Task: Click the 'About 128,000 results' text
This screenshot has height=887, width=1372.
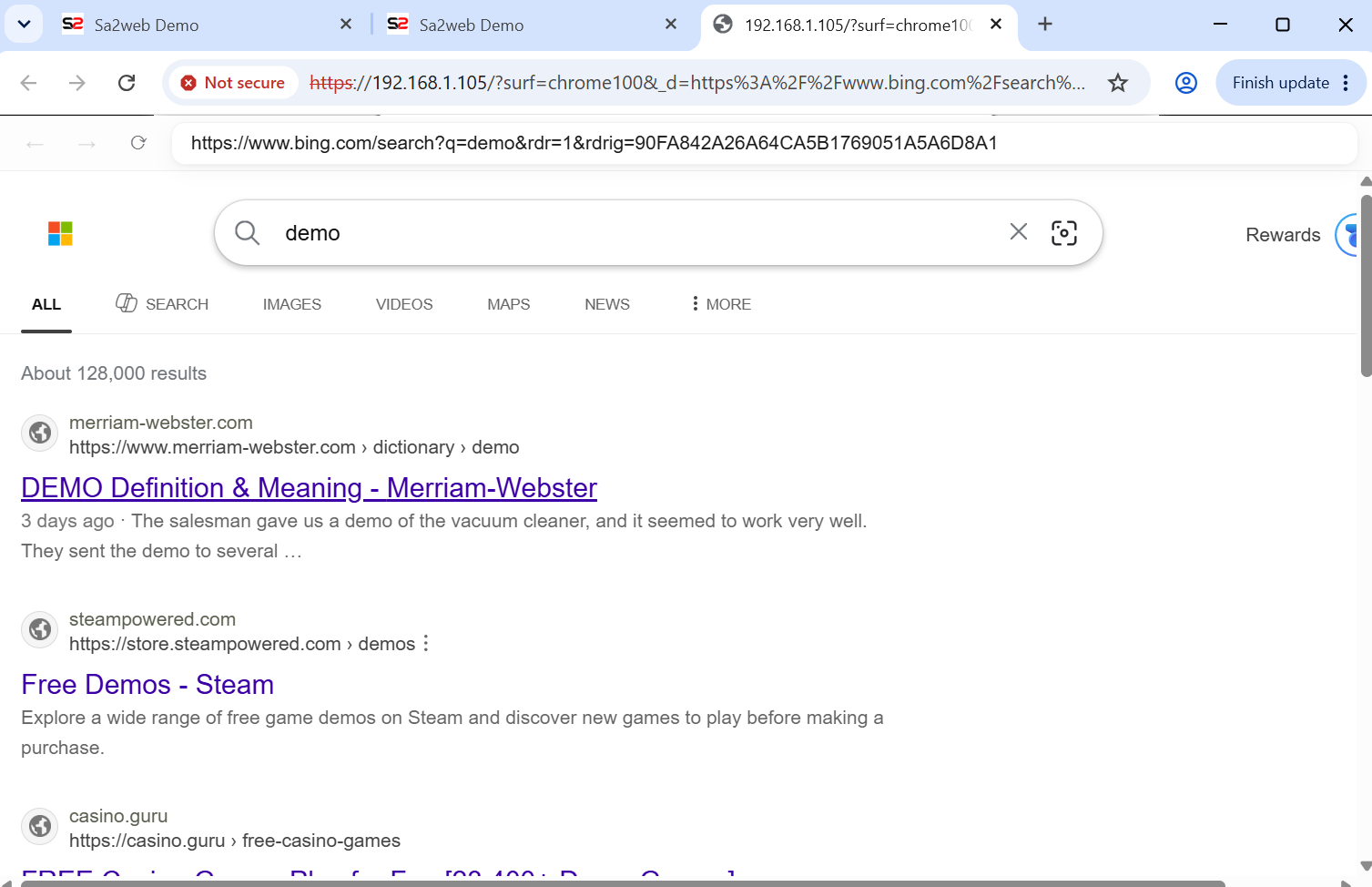Action: tap(114, 373)
